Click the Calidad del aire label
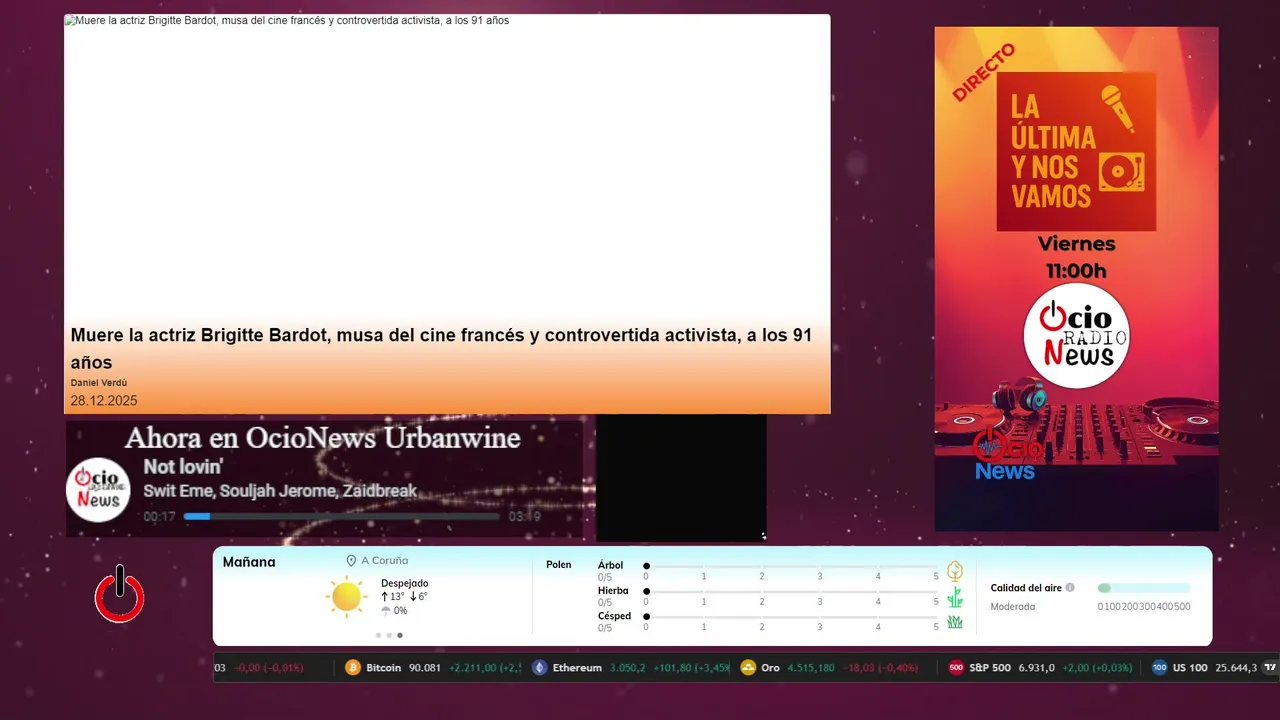Viewport: 1280px width, 720px height. [x=1026, y=588]
